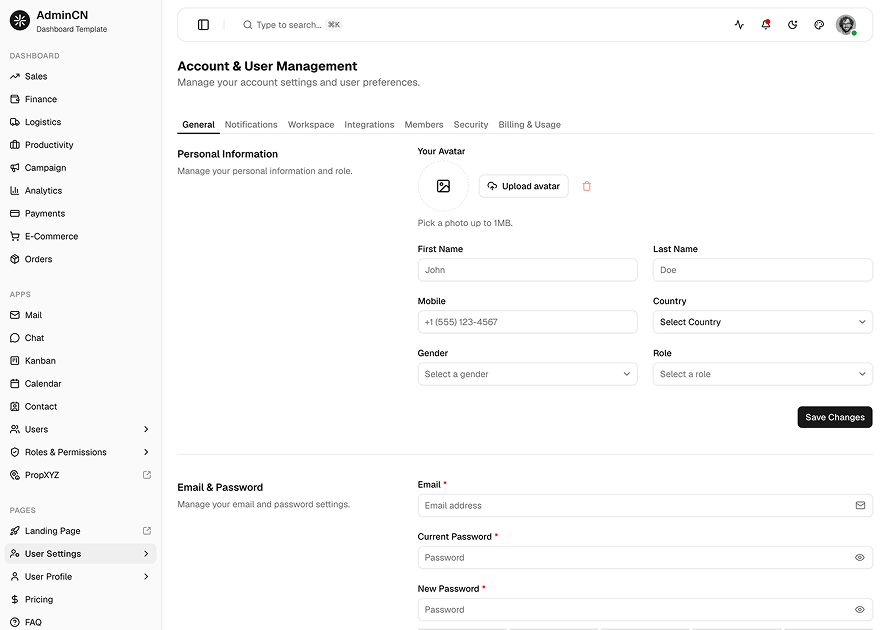Open Orders dashboard in sidebar
Image resolution: width=888 pixels, height=630 pixels.
[80, 259]
